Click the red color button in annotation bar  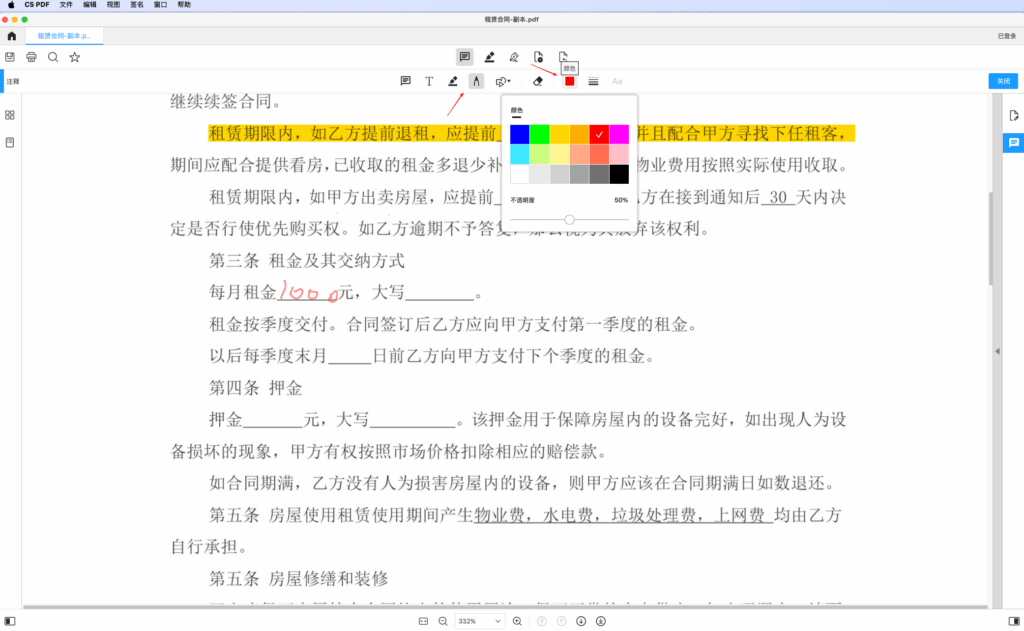[x=569, y=81]
